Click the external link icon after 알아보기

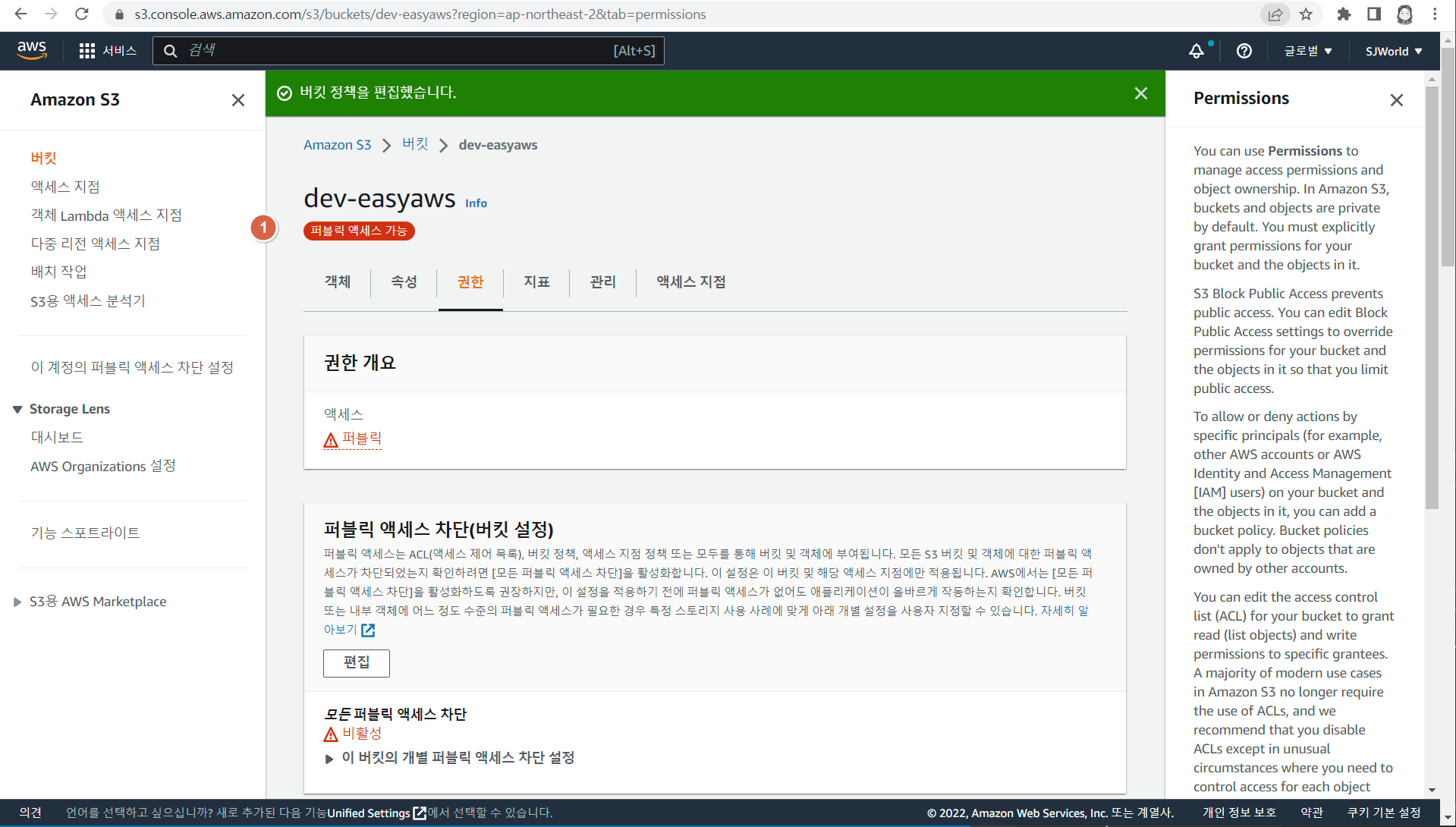click(x=369, y=630)
